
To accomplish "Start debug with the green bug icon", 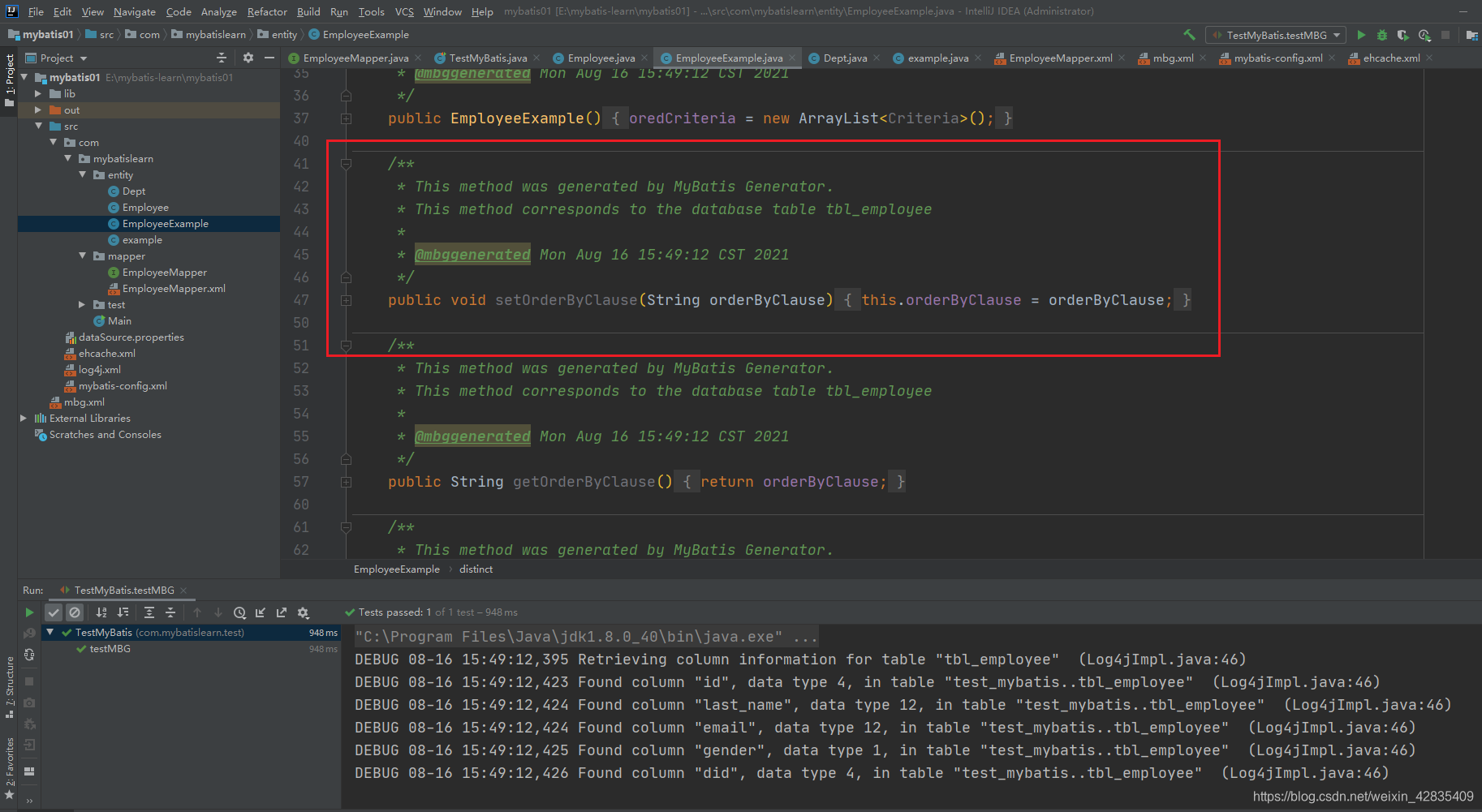I will [x=1382, y=35].
